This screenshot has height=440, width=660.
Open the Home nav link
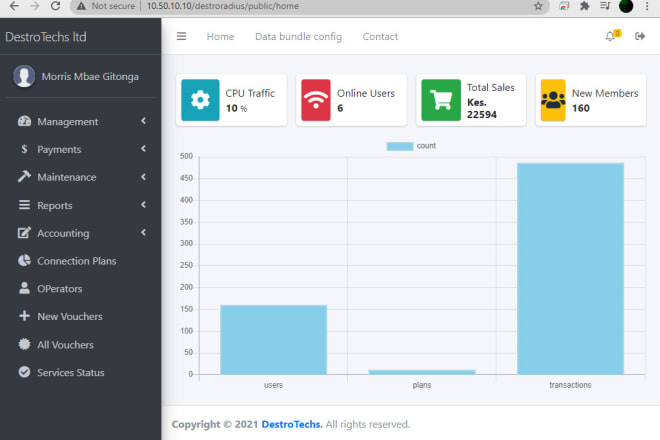click(x=220, y=37)
